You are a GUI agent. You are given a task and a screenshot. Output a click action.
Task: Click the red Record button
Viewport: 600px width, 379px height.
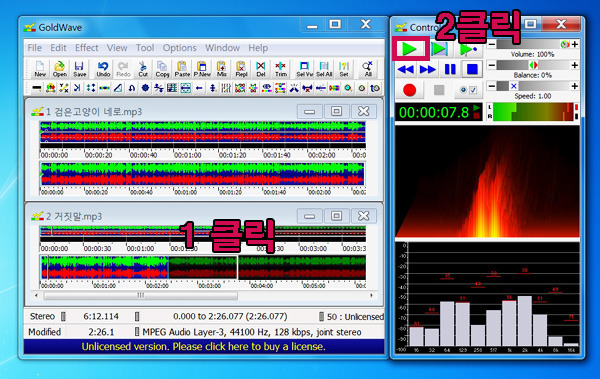[x=409, y=90]
